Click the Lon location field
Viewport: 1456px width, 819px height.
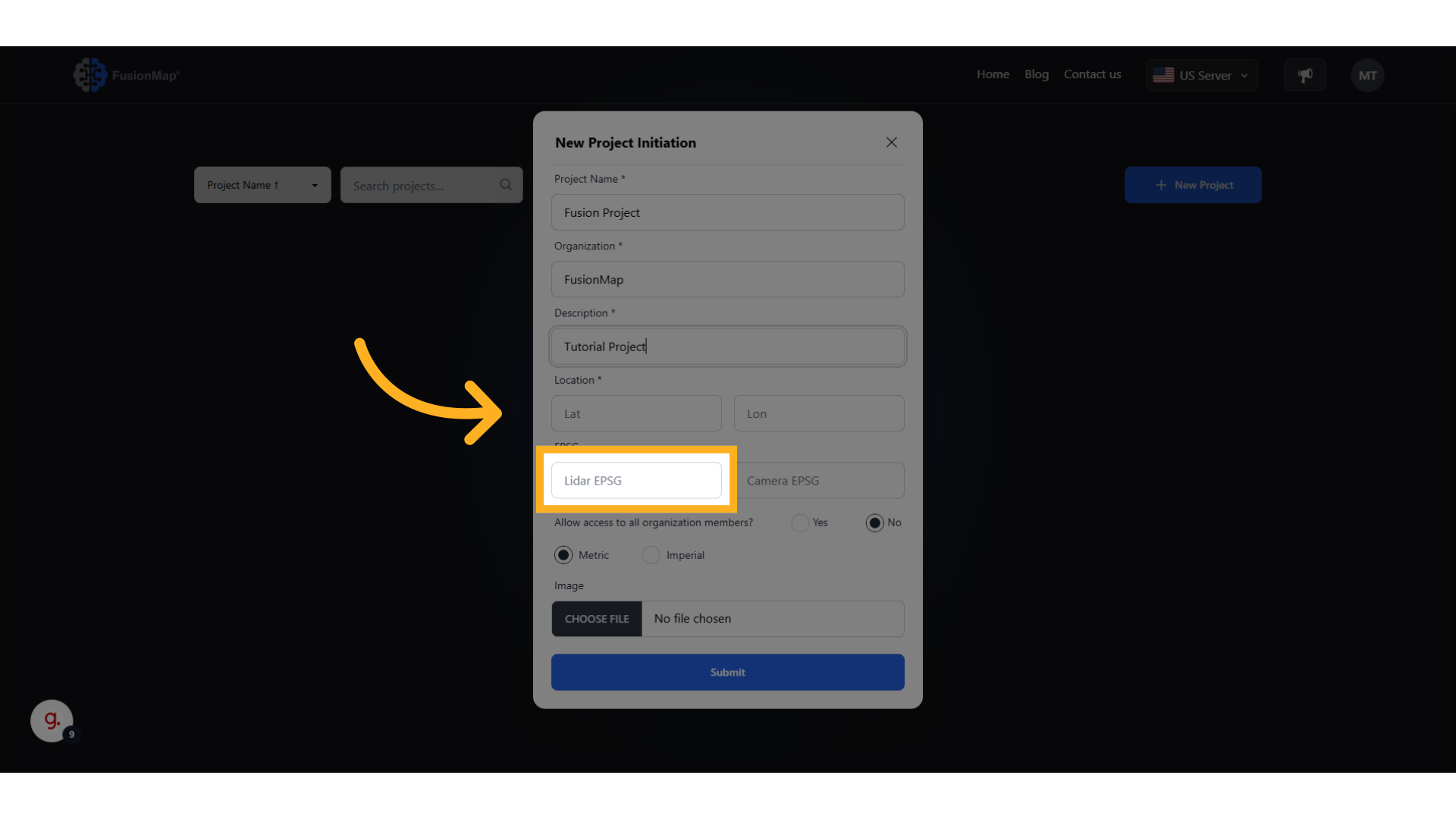click(x=819, y=413)
